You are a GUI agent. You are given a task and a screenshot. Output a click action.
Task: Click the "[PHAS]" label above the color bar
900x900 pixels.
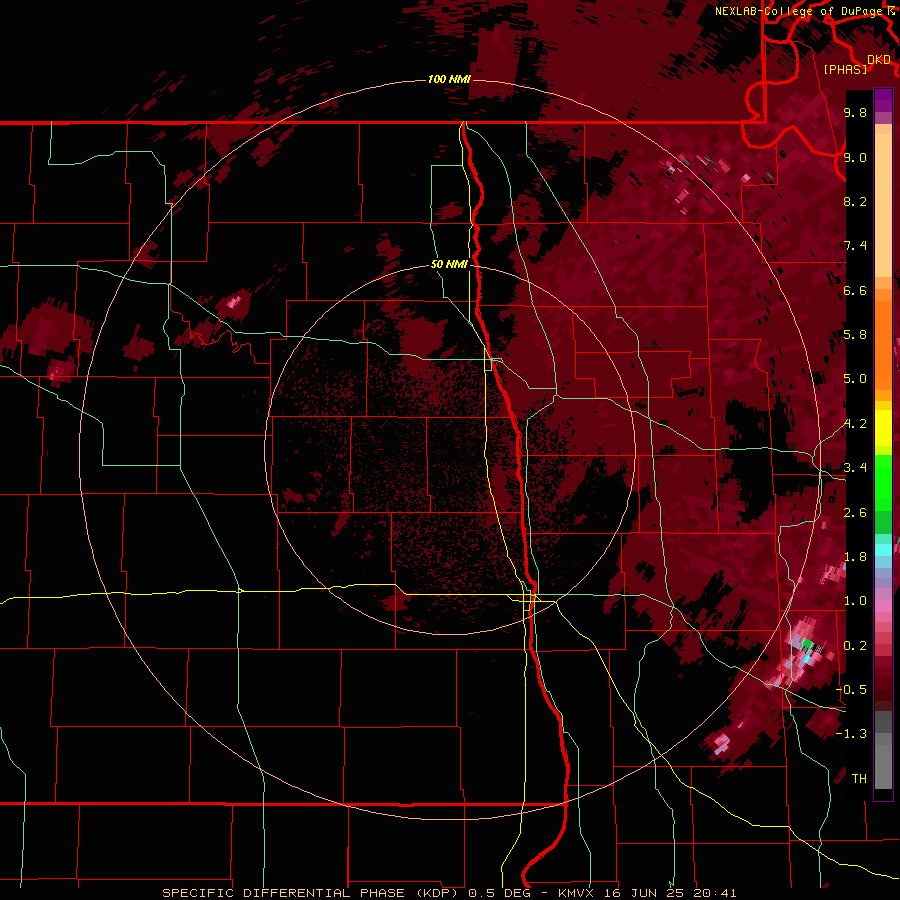(x=845, y=69)
